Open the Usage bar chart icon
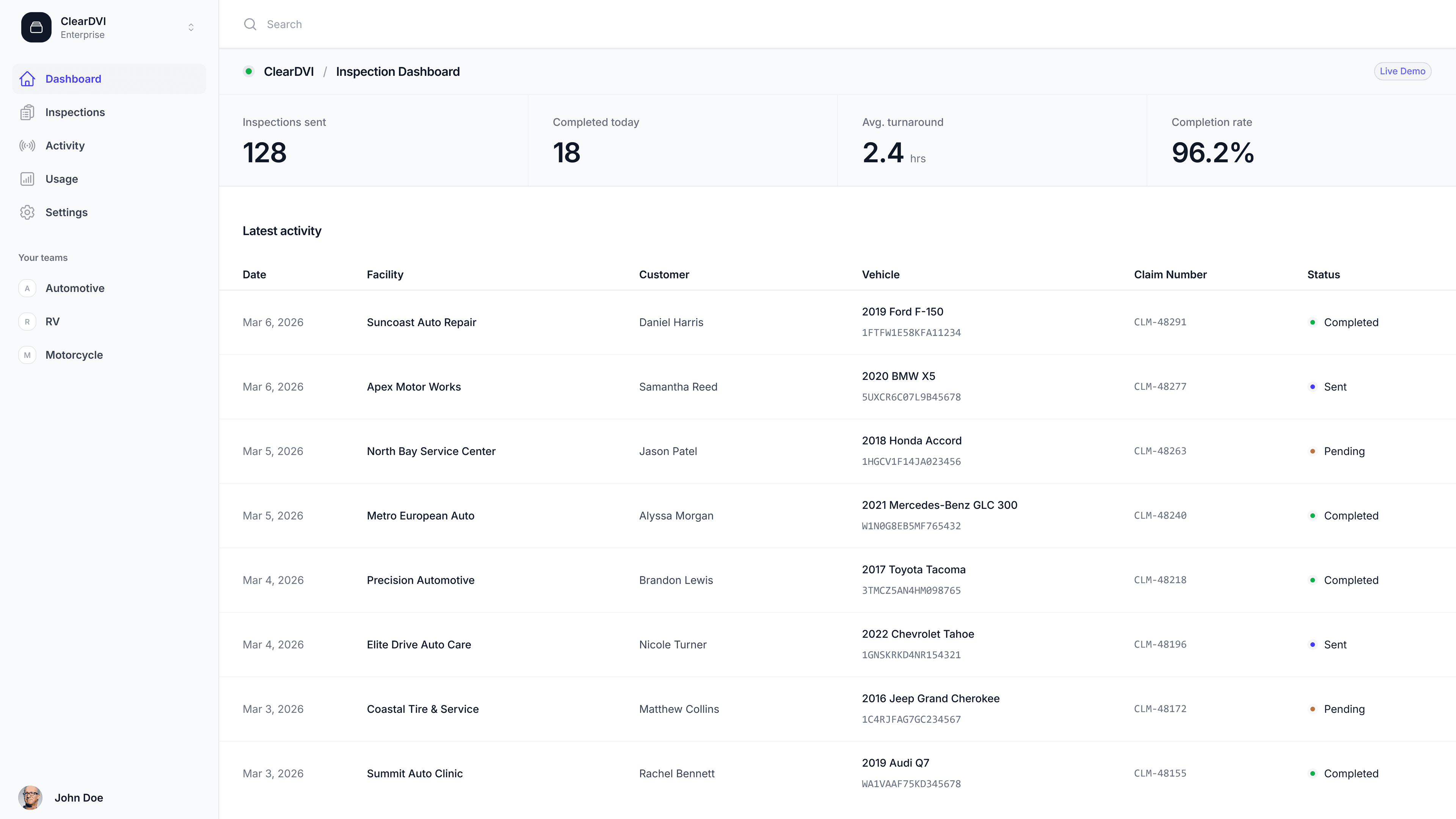 coord(28,179)
